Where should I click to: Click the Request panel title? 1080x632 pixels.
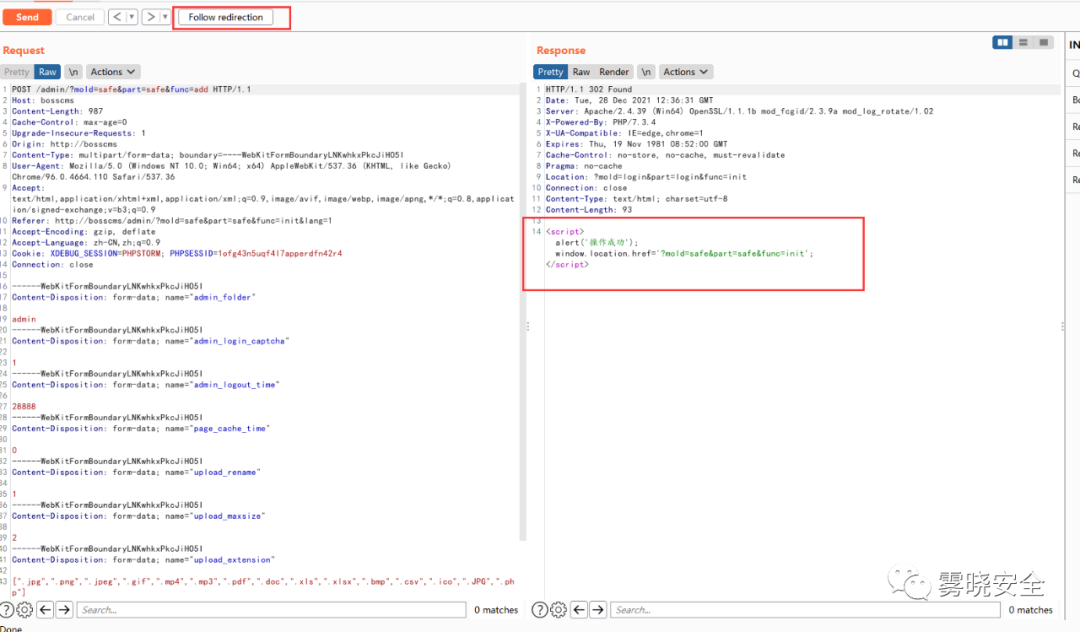click(23, 50)
